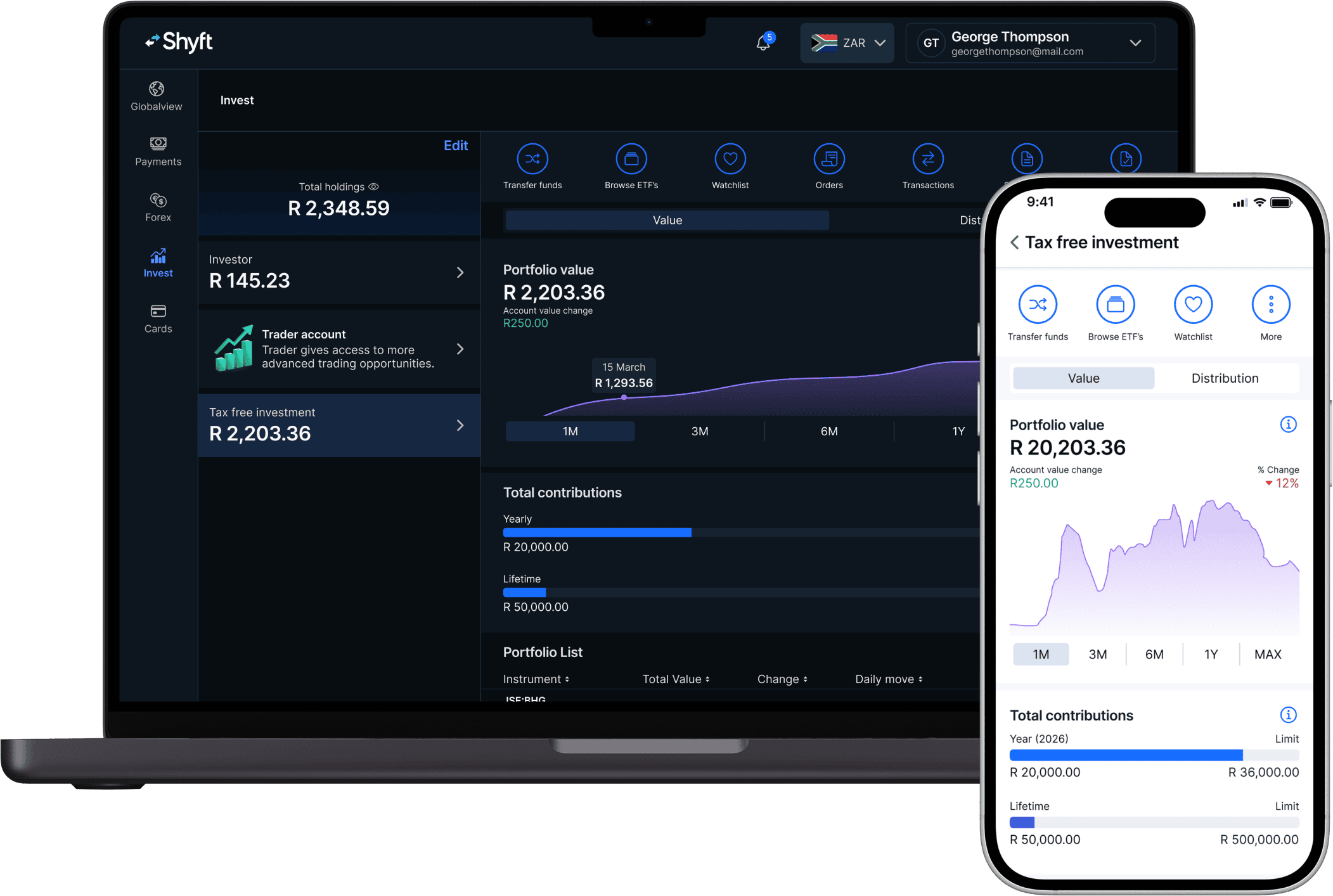Viewport: 1333px width, 896px height.
Task: Expand the Trader account row
Action: click(x=339, y=349)
